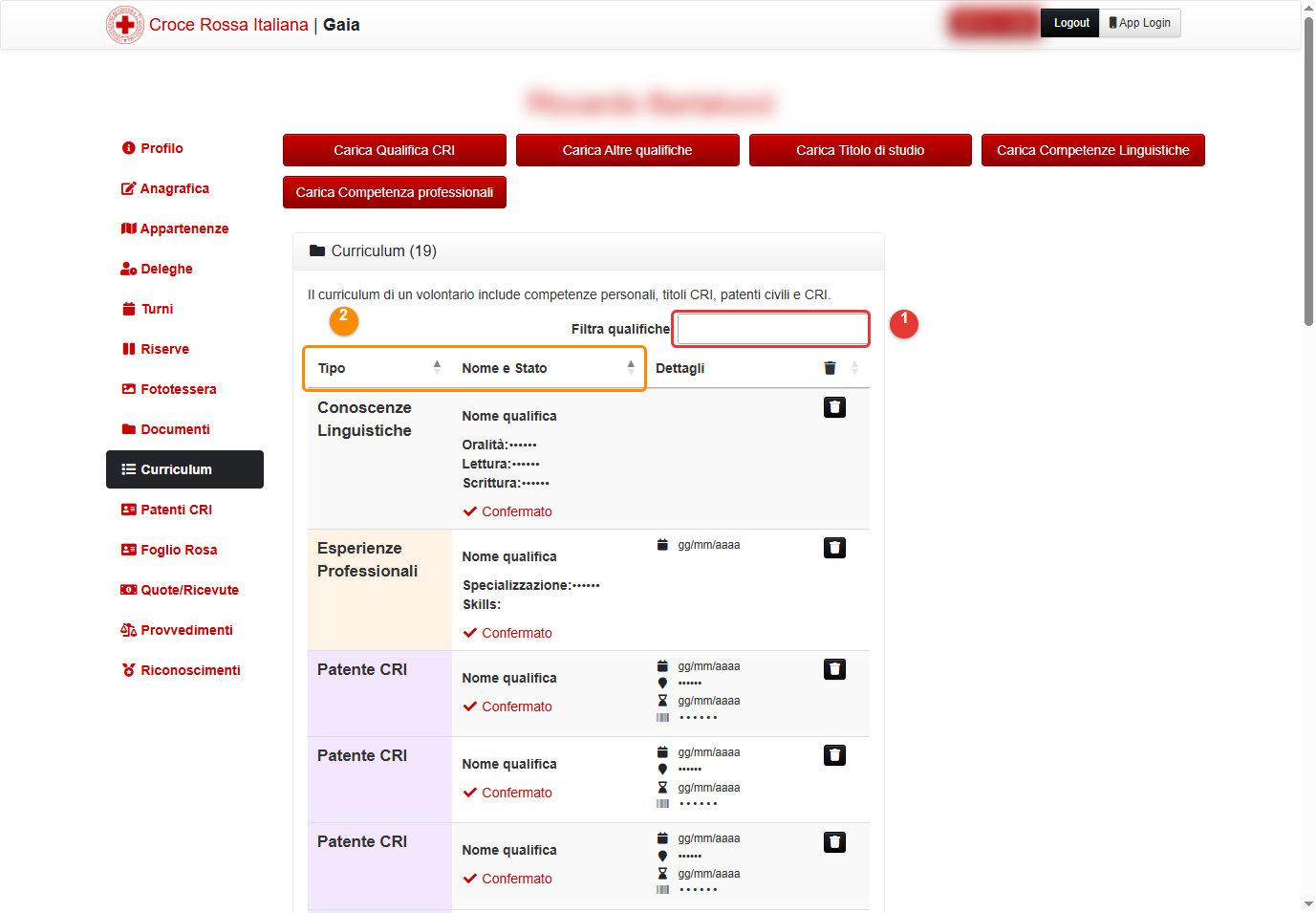The height and width of the screenshot is (913, 1316).
Task: Select Curriculum in the sidebar
Action: click(184, 469)
